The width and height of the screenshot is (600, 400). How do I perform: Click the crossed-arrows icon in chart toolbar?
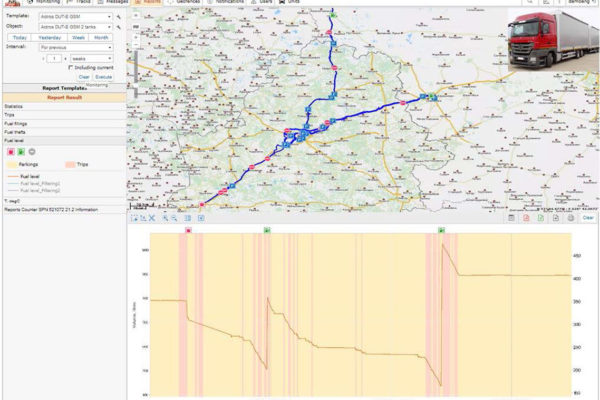pyautogui.click(x=152, y=218)
